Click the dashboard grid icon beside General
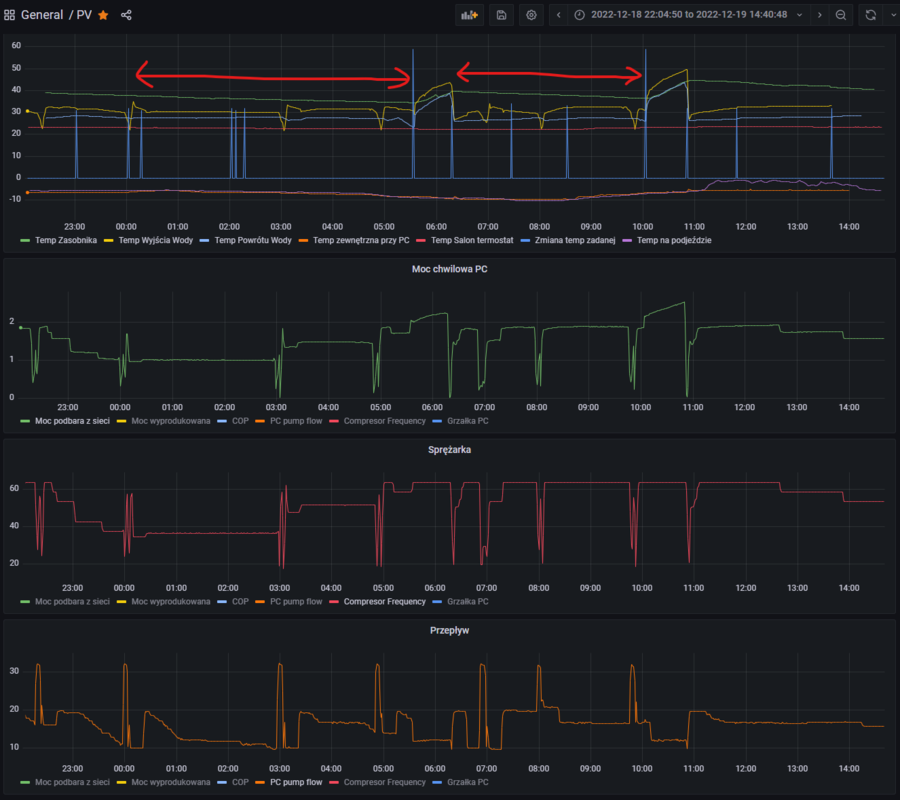The width and height of the screenshot is (900, 800). tap(10, 15)
